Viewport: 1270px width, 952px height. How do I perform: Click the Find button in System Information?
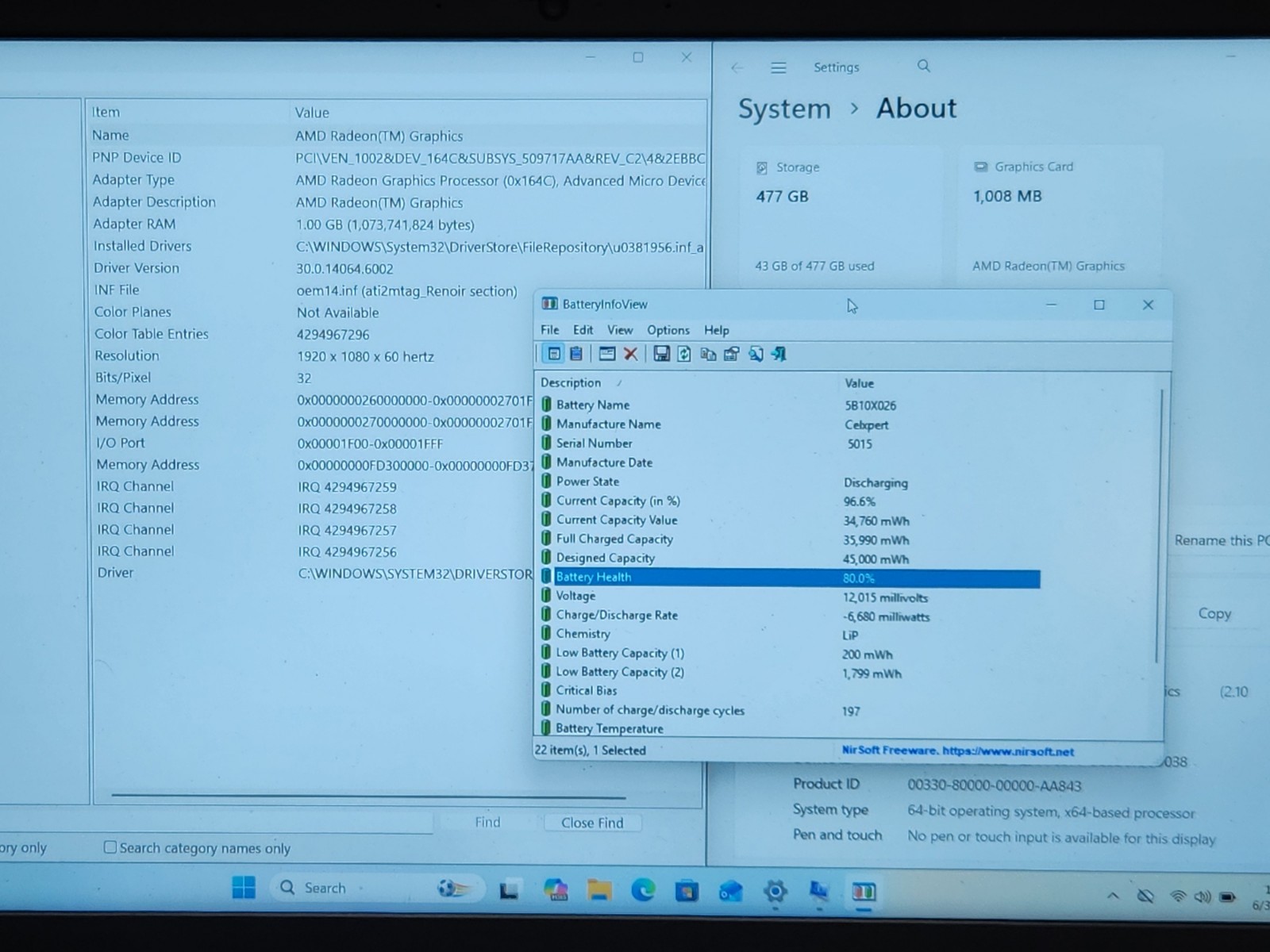487,822
